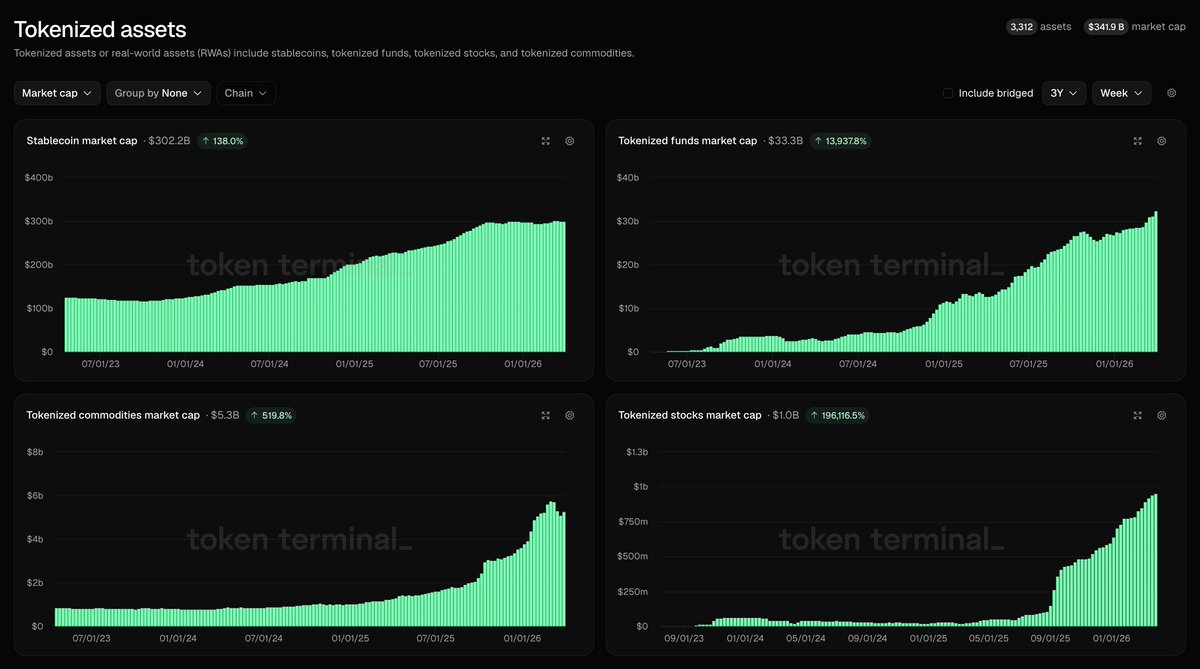Click the 3,312 assets count badge
This screenshot has height=669, width=1200.
pyautogui.click(x=1021, y=27)
